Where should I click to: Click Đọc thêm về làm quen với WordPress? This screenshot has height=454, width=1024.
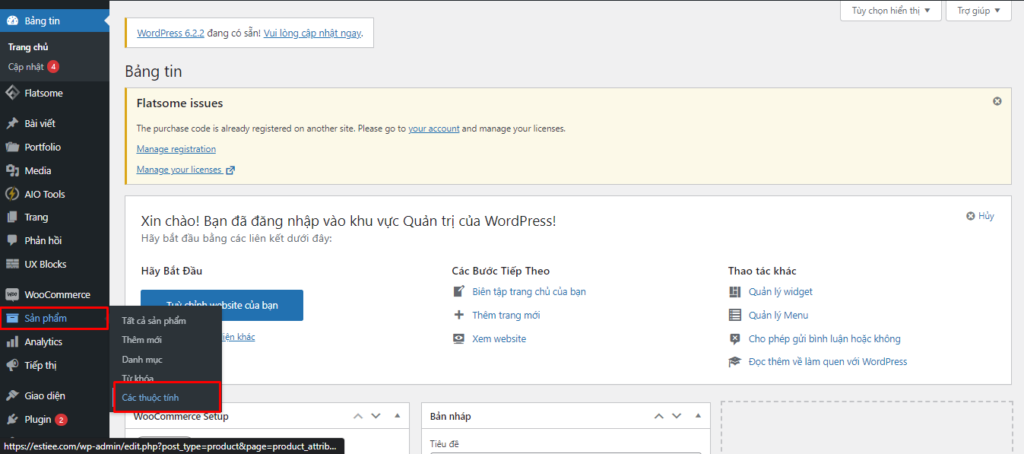click(827, 361)
